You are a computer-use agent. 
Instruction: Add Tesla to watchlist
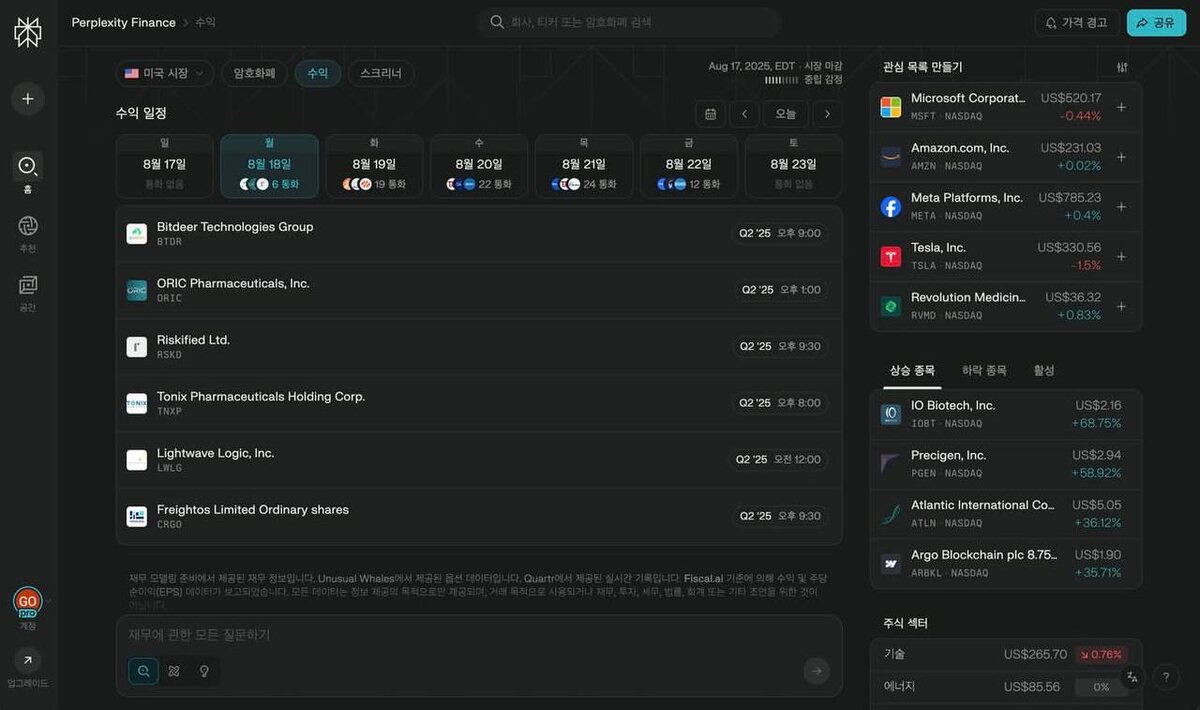point(1121,257)
